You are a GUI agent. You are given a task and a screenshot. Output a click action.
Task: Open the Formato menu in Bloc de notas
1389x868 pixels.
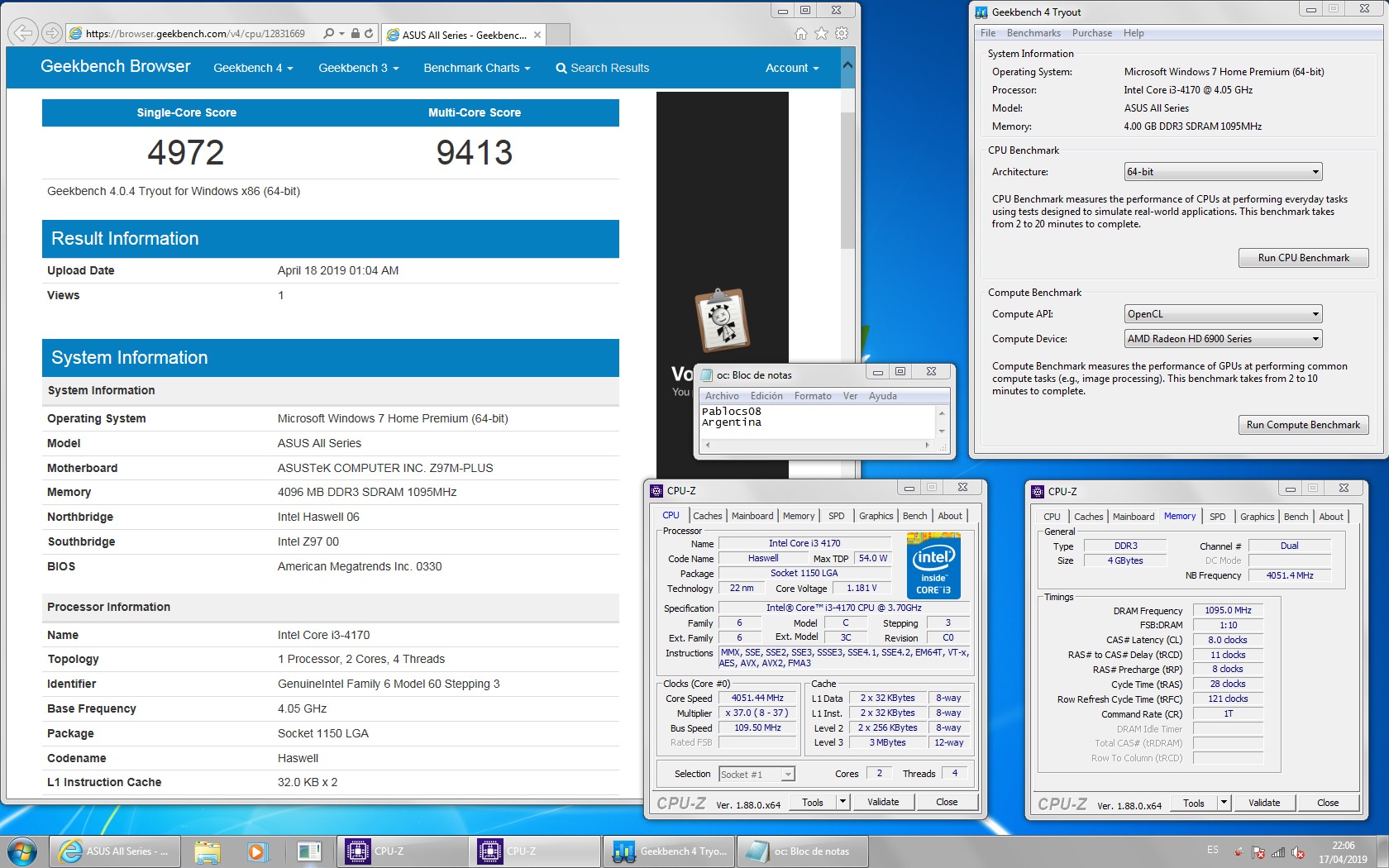pos(813,396)
